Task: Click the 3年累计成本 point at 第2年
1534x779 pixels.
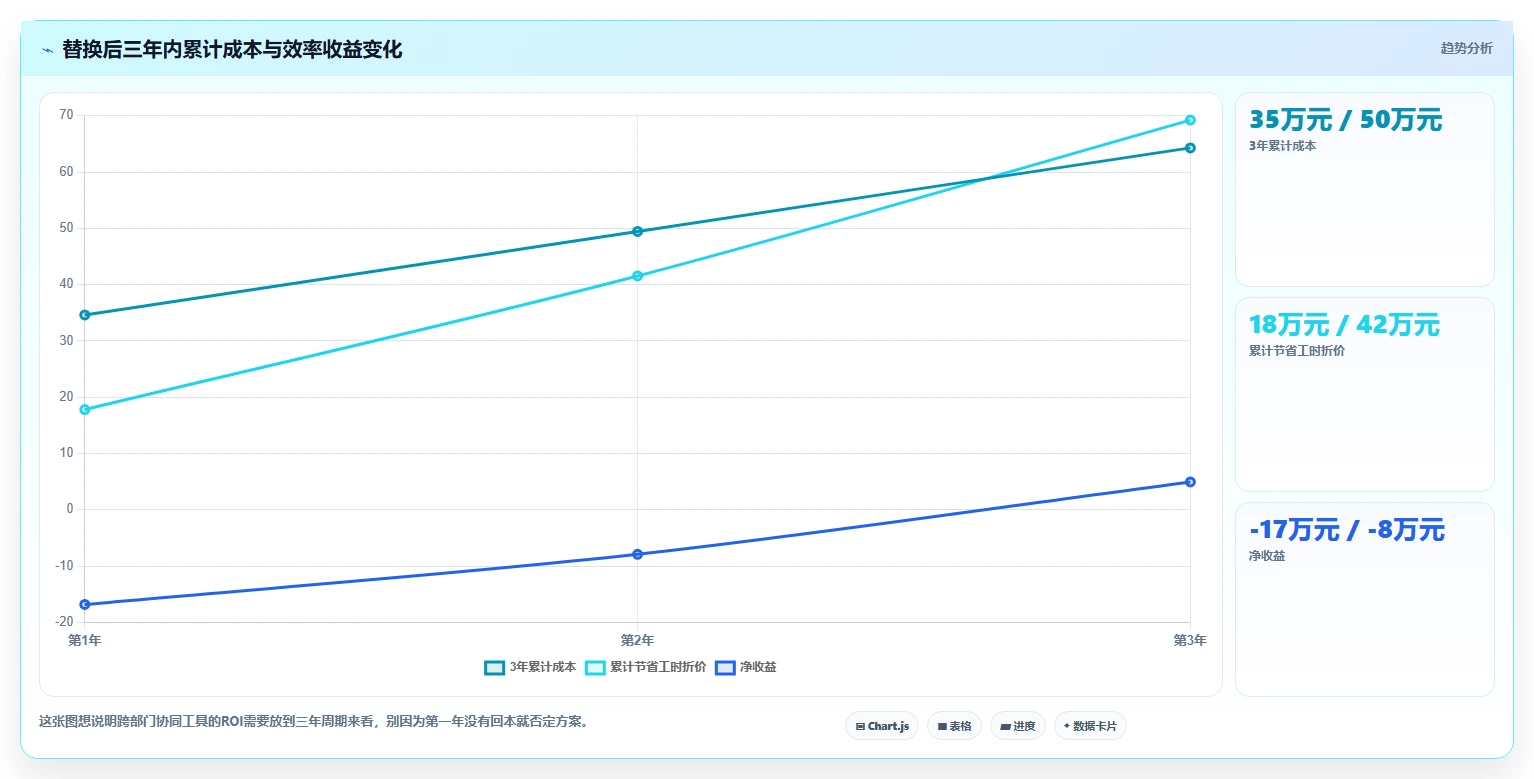Action: pos(637,231)
